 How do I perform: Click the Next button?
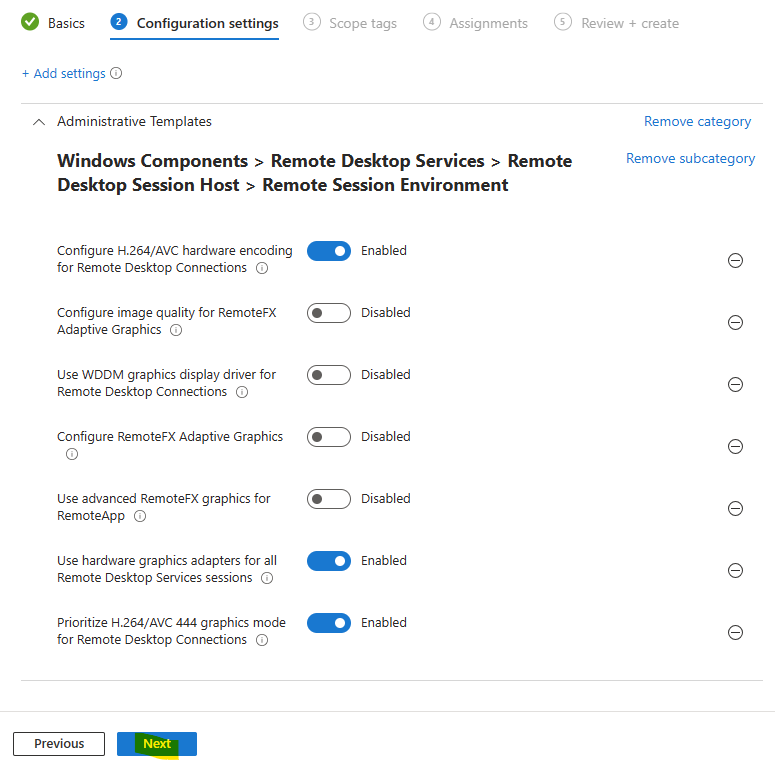point(157,744)
